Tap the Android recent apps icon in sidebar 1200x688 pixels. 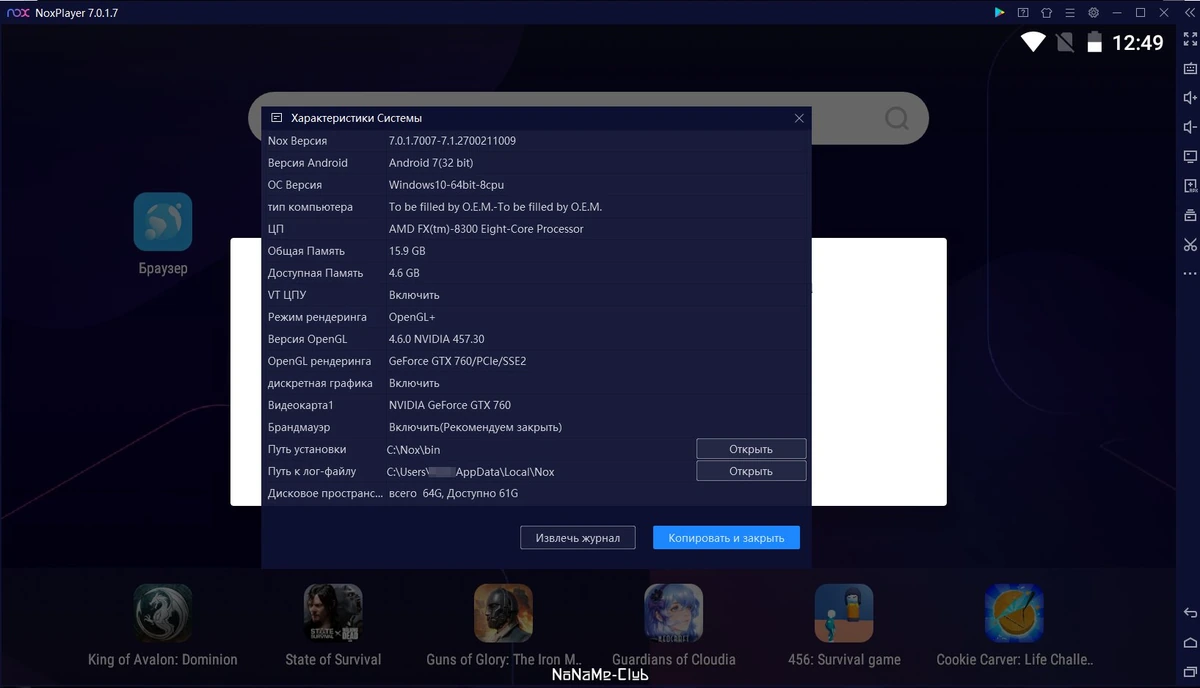point(1190,670)
